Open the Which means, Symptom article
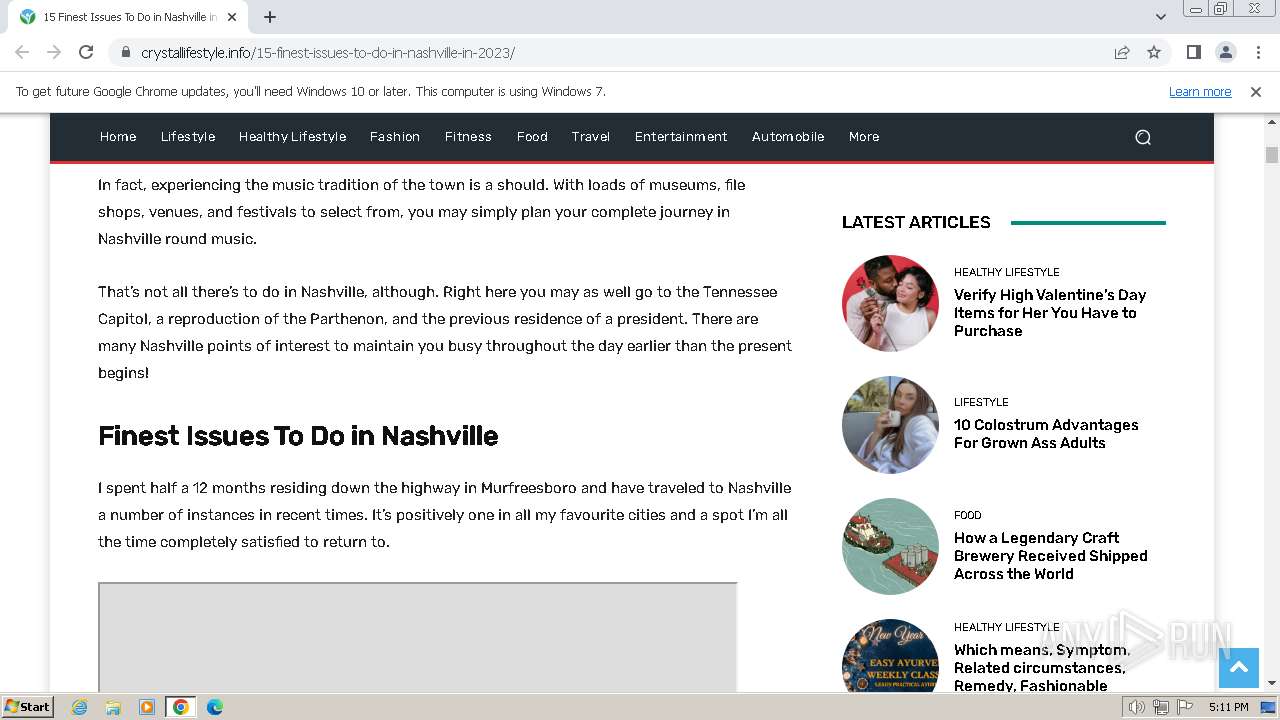This screenshot has height=720, width=1280. point(1042,668)
